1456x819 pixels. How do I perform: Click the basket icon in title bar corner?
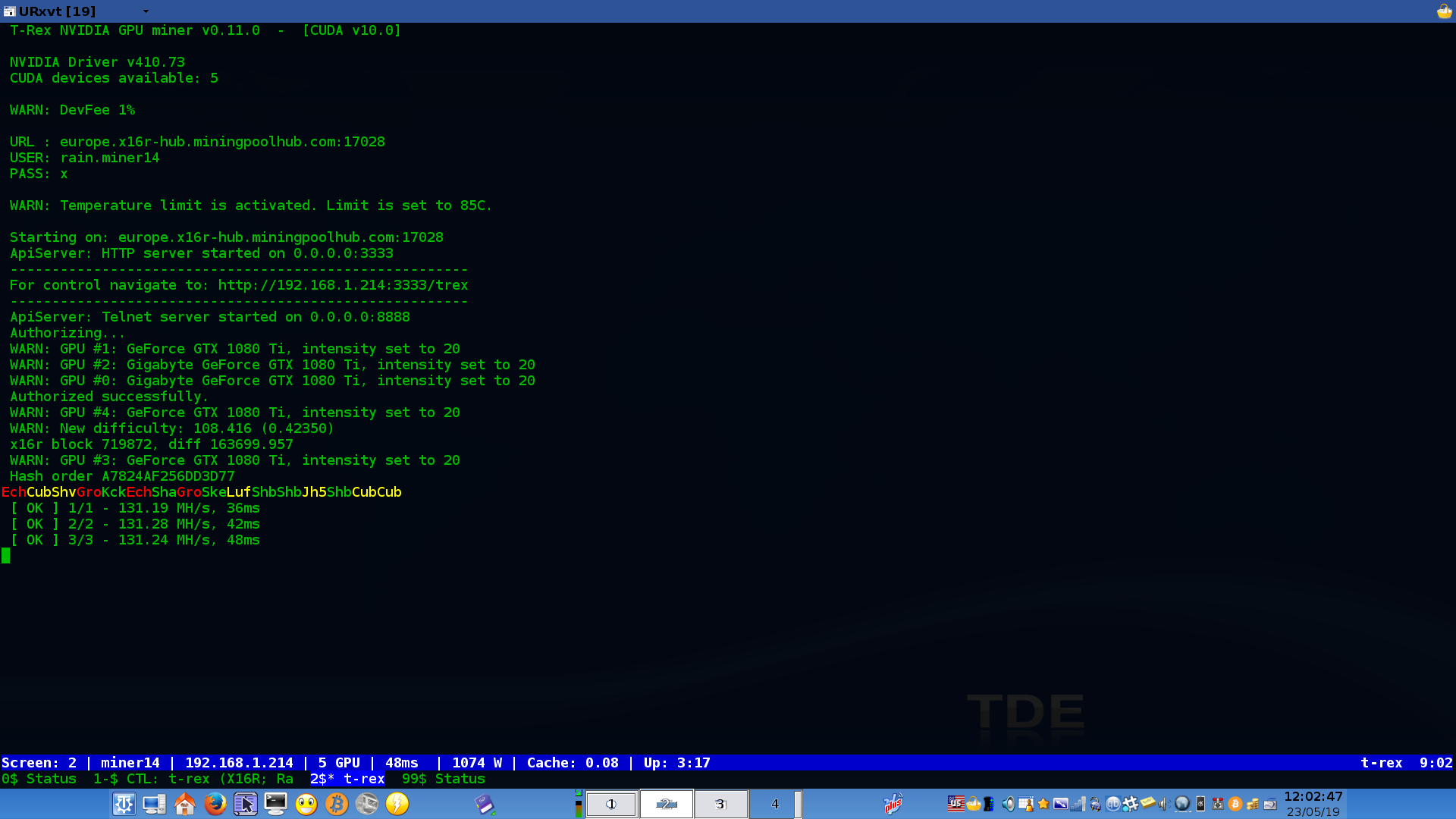1444,11
